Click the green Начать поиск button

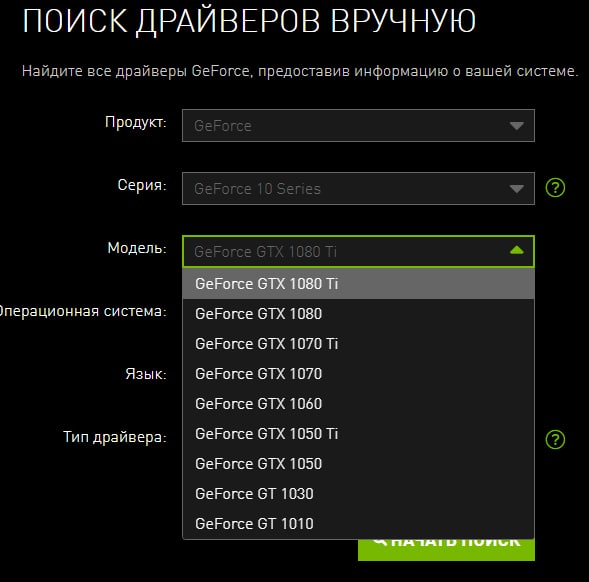click(x=446, y=550)
